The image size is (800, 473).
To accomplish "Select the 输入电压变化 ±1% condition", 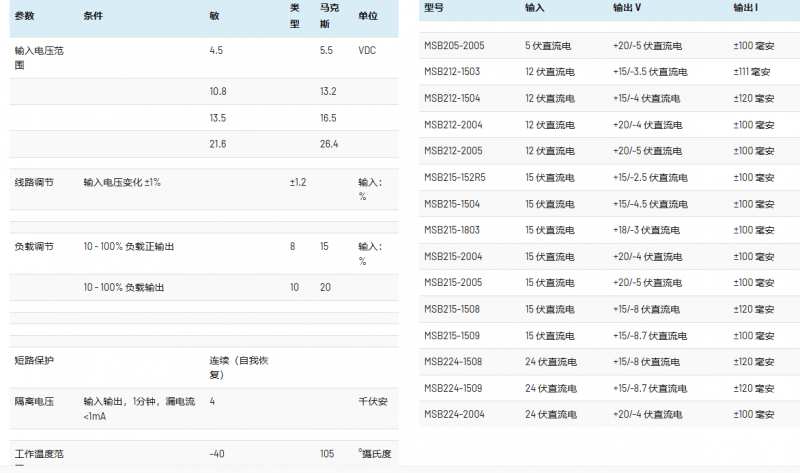I will 122,182.
